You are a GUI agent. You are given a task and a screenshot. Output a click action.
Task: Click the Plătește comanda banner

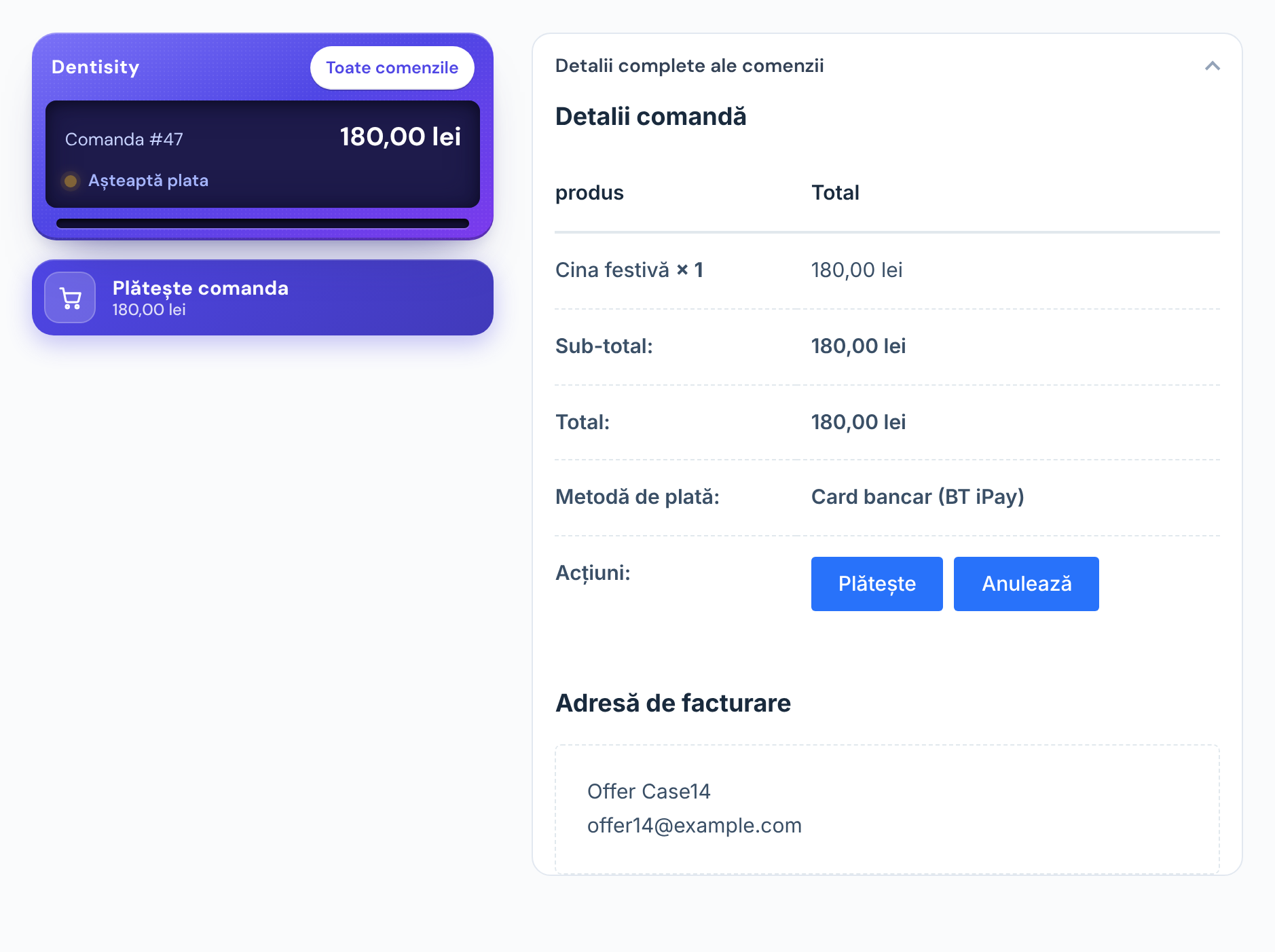[263, 297]
